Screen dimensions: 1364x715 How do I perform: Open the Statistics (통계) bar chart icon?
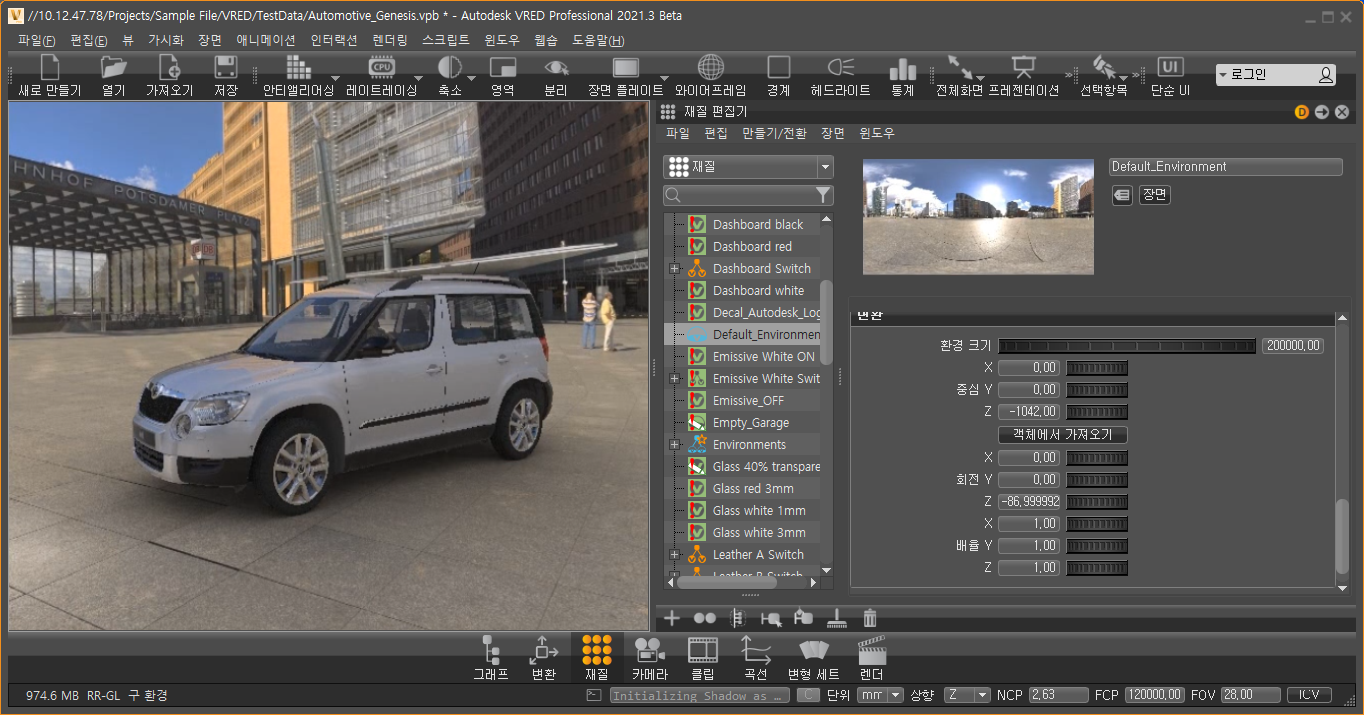click(902, 68)
